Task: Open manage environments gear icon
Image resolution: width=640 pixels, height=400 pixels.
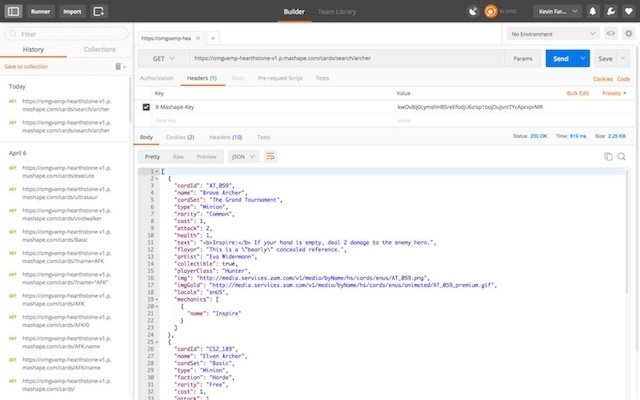Action: coord(629,34)
